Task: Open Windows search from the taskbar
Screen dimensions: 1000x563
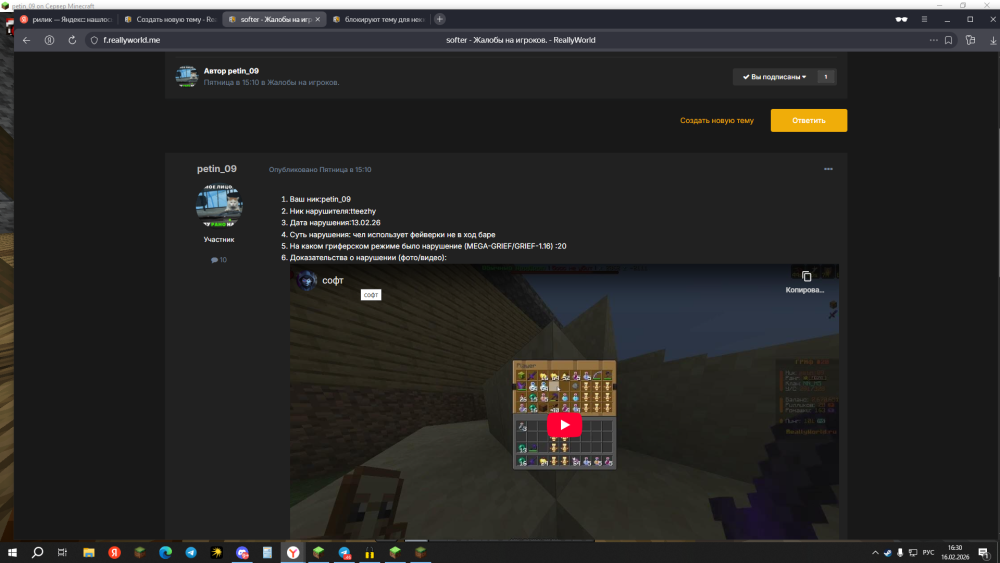Action: (x=38, y=553)
